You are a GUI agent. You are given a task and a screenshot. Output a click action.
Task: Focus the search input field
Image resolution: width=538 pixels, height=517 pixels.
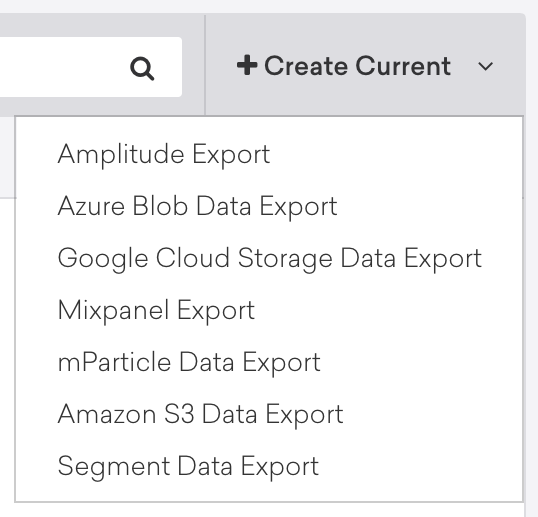[91, 67]
